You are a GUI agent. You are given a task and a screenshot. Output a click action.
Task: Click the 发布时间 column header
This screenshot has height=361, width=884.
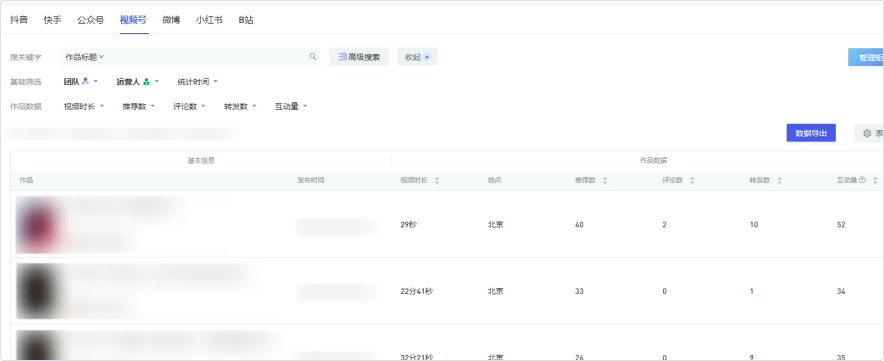(x=311, y=180)
